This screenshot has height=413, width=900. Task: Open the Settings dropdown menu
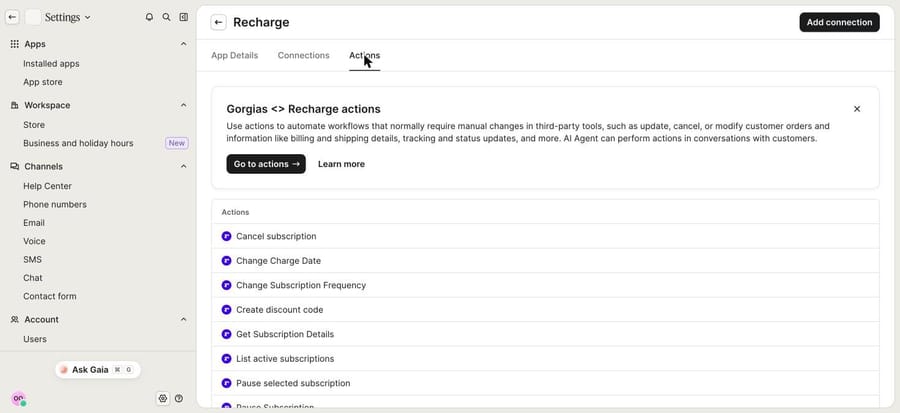[x=68, y=17]
